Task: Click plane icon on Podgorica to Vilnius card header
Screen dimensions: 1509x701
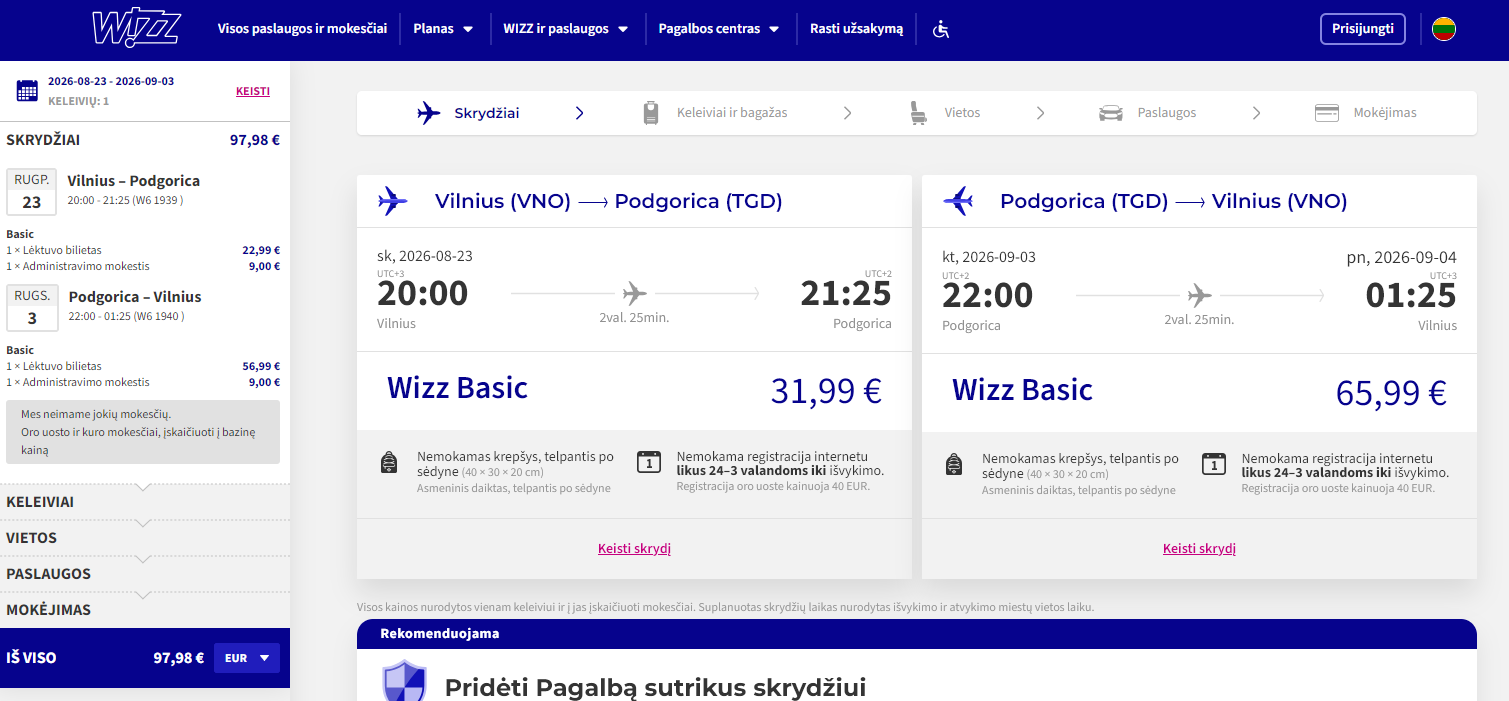Action: click(958, 201)
